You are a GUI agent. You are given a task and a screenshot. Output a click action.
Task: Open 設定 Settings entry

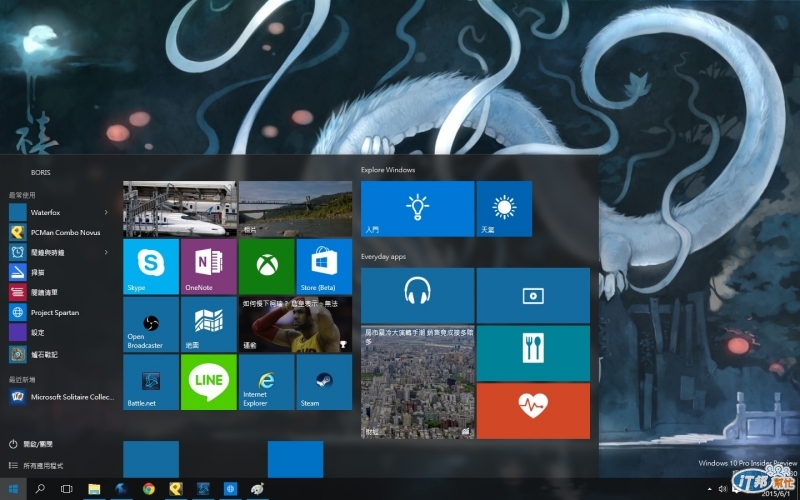59,333
